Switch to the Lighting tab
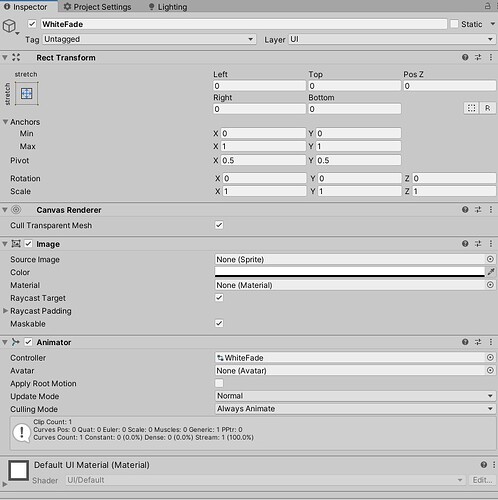498x500 pixels. pyautogui.click(x=168, y=7)
